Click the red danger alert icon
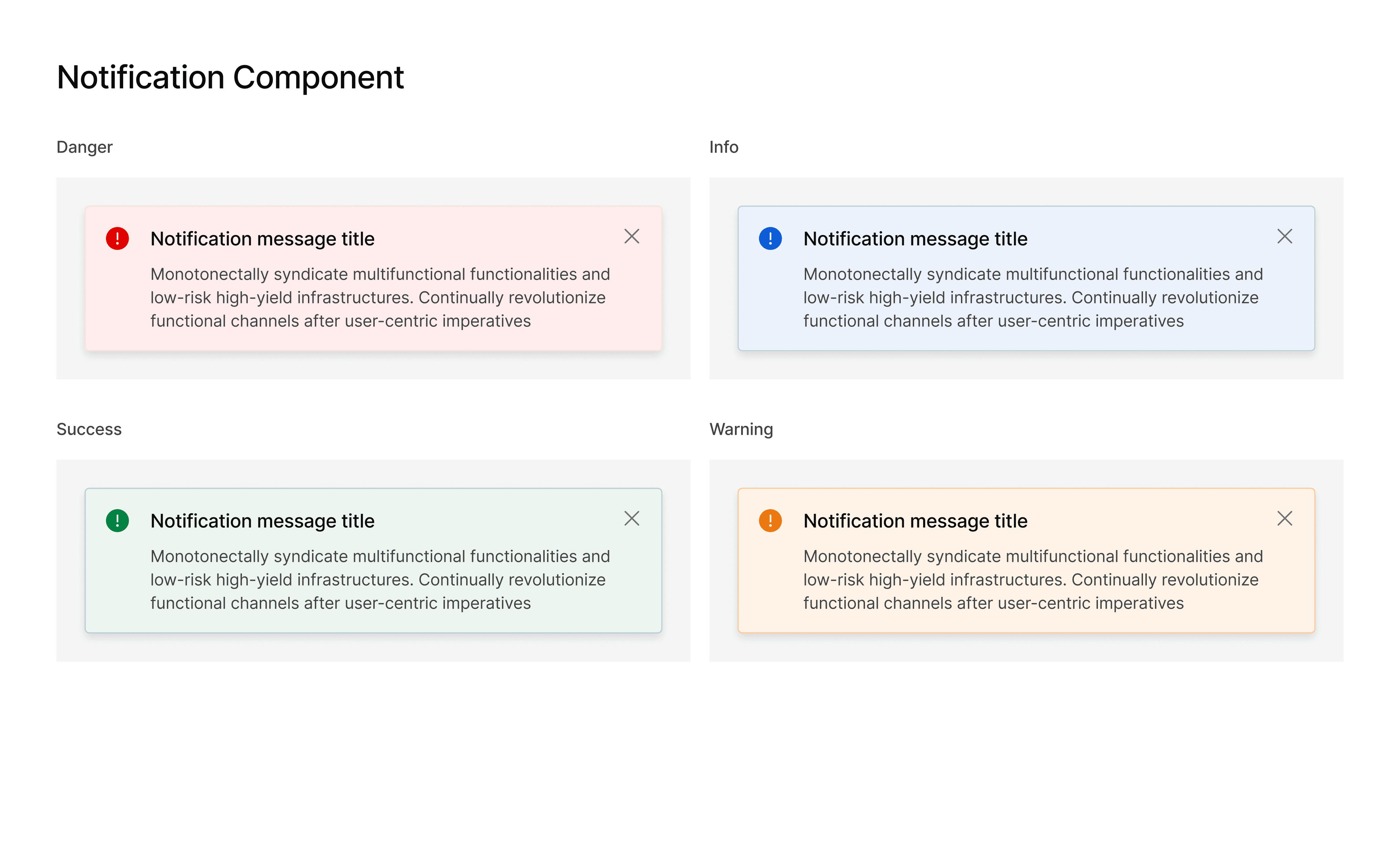Screen dimensions: 1400x860 [117, 238]
